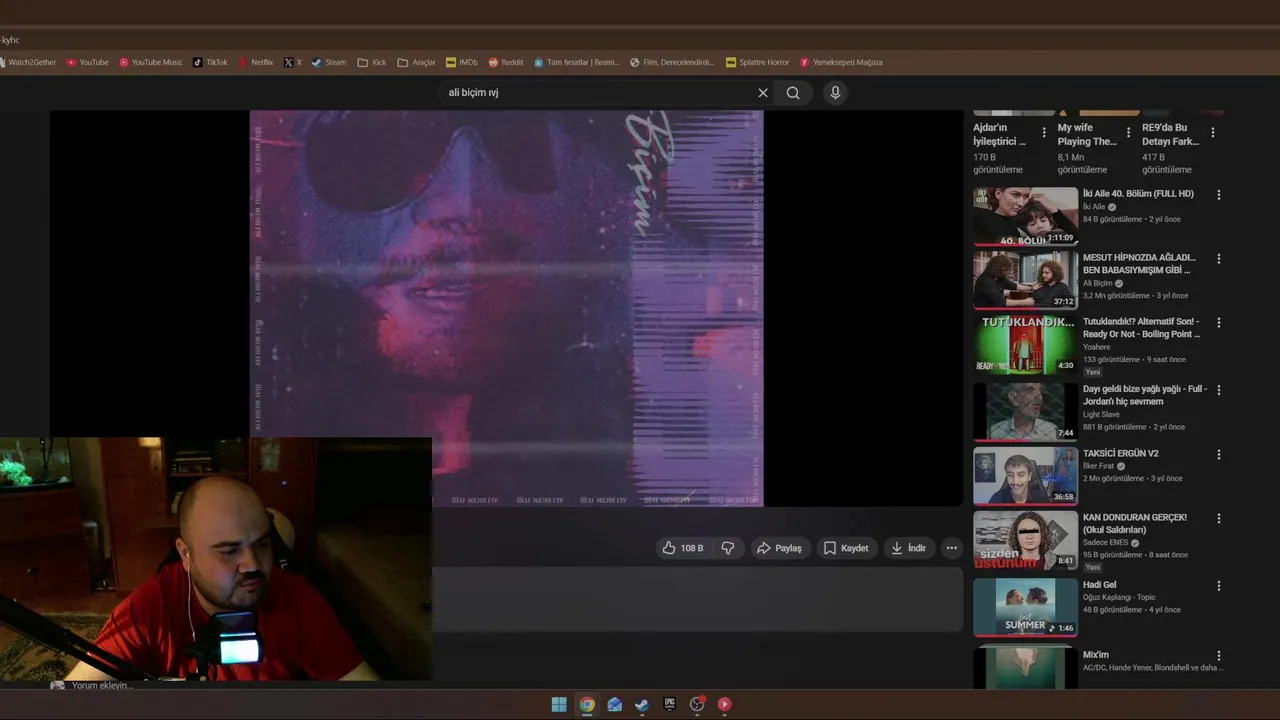This screenshot has height=720, width=1280.
Task: Switch to Chrome on the taskbar
Action: pyautogui.click(x=587, y=704)
